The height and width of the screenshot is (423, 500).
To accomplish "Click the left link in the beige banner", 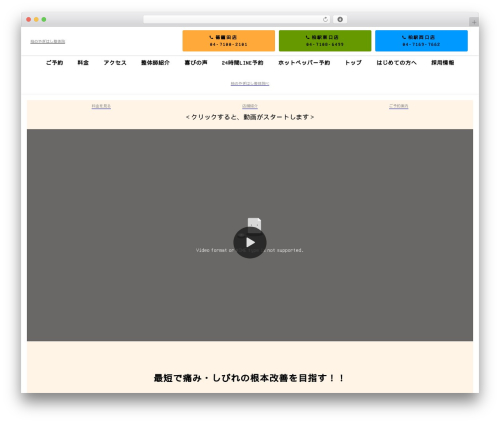I will 101,106.
